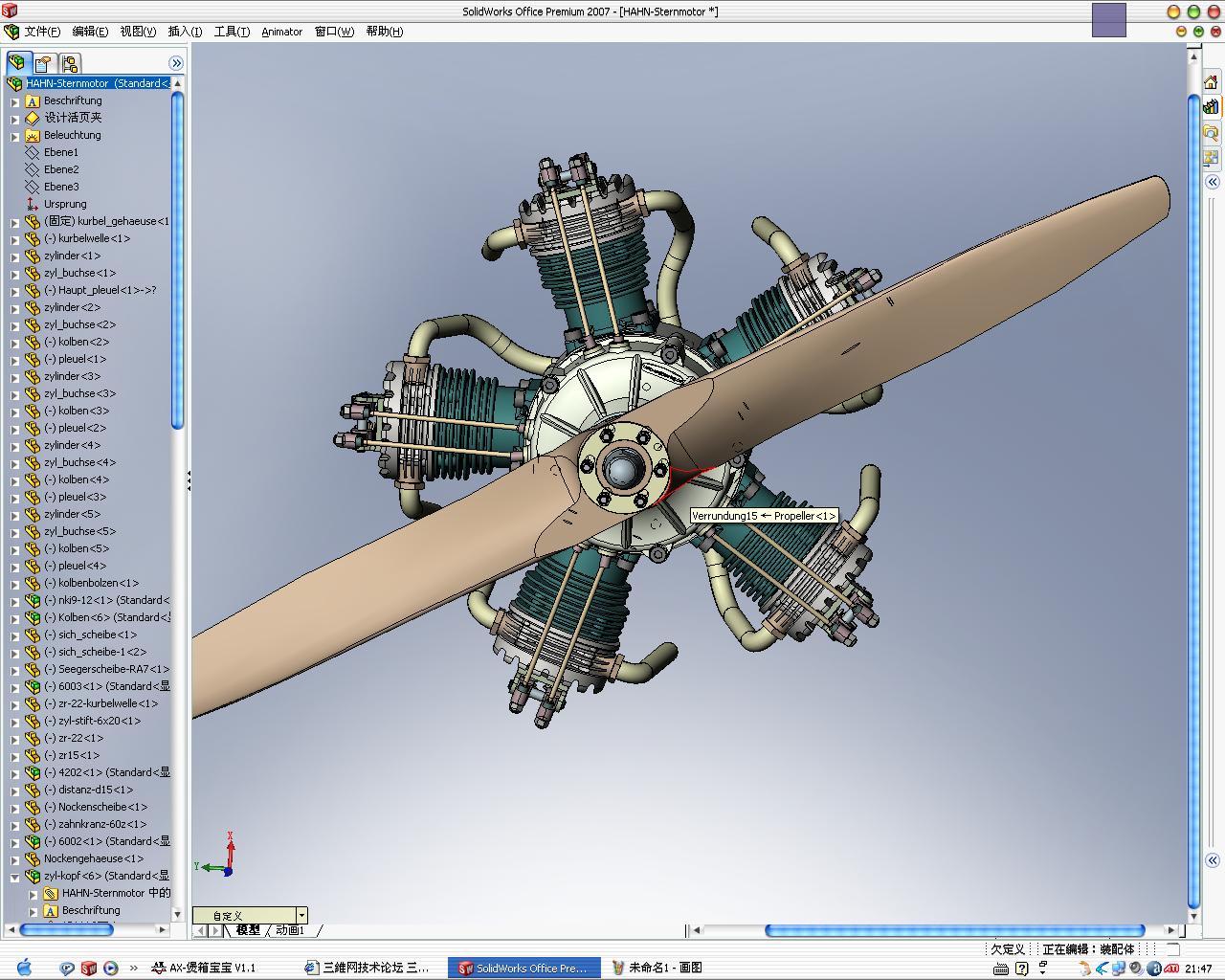Select (-) Nockenscheibe<1> in the tree
This screenshot has width=1225, height=980.
click(96, 807)
